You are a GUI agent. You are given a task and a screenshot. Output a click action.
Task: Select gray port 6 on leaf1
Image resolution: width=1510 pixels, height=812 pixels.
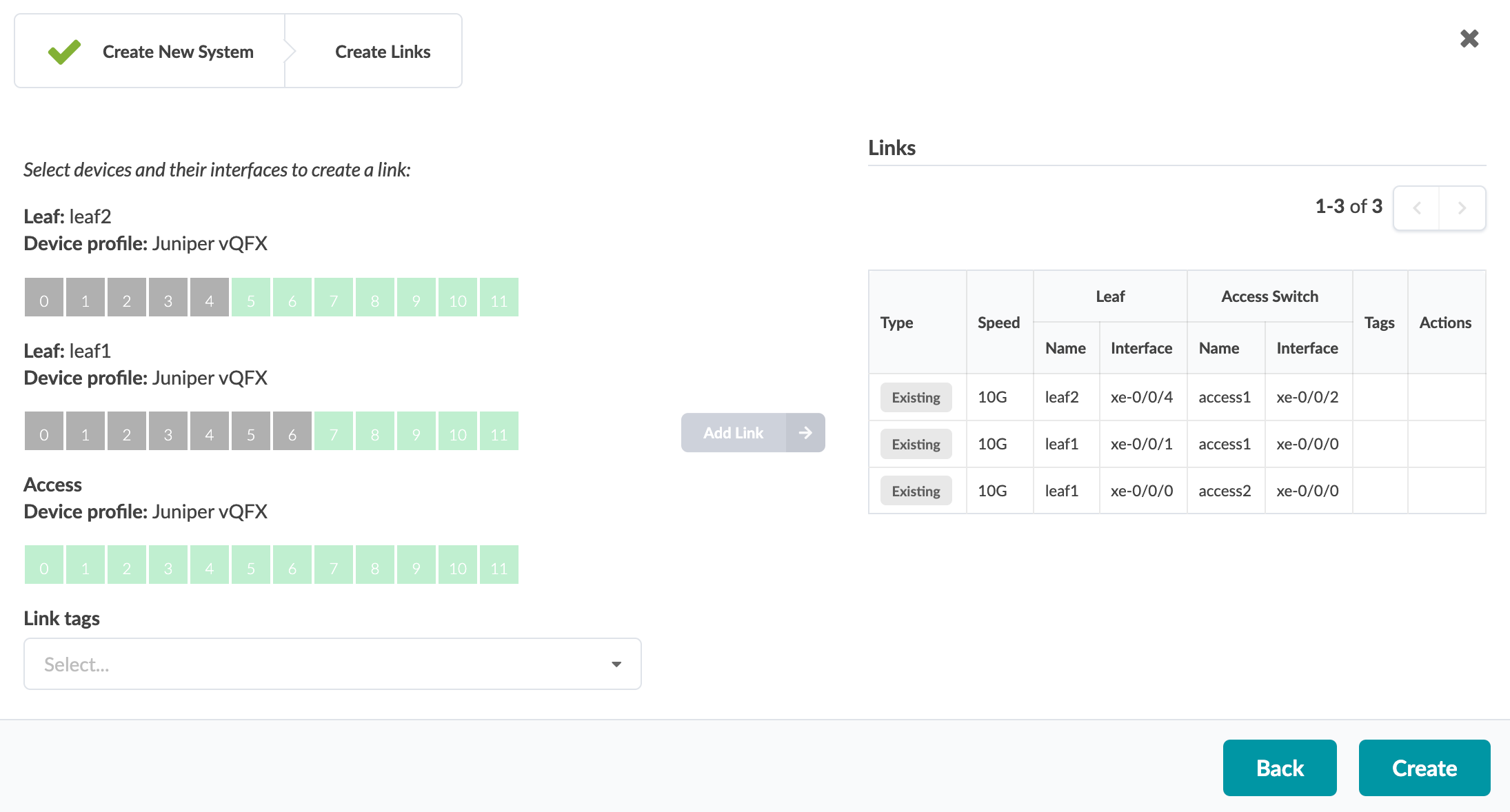292,432
